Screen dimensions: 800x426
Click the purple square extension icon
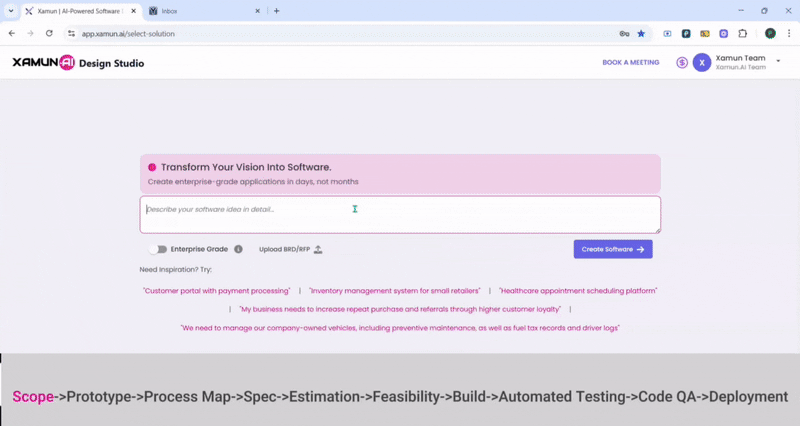coord(723,34)
